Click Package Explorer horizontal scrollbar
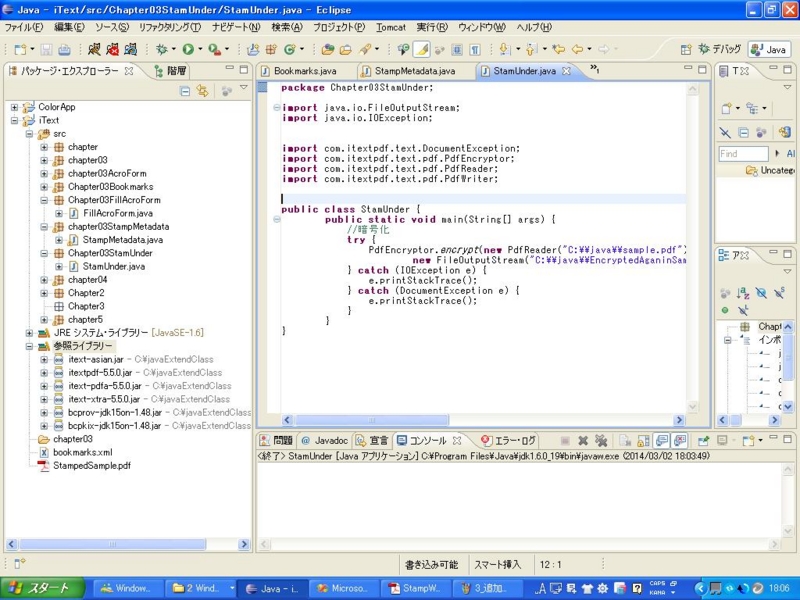 [x=112, y=544]
